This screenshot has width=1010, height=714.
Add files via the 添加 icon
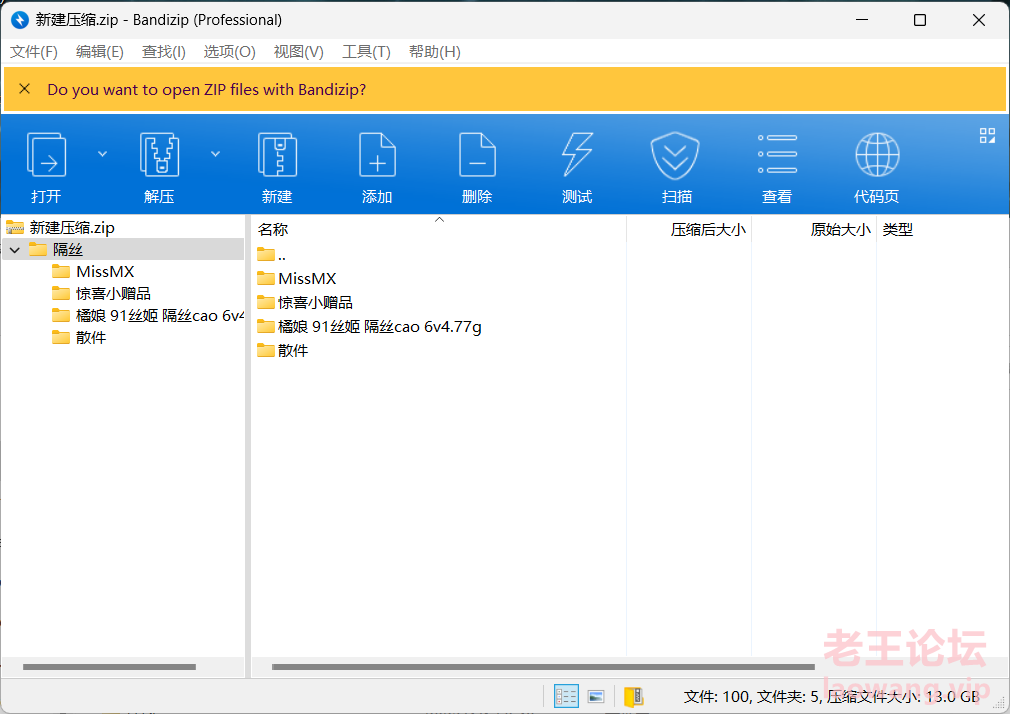(377, 155)
